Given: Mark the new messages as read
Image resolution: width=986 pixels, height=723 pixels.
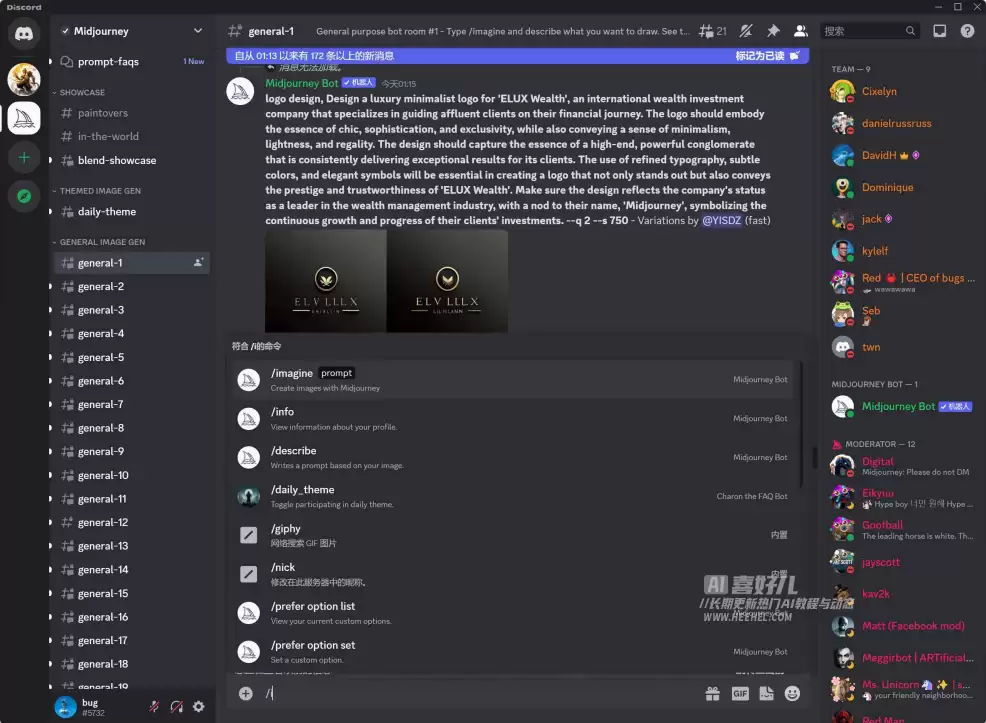Looking at the screenshot, I should coord(767,56).
